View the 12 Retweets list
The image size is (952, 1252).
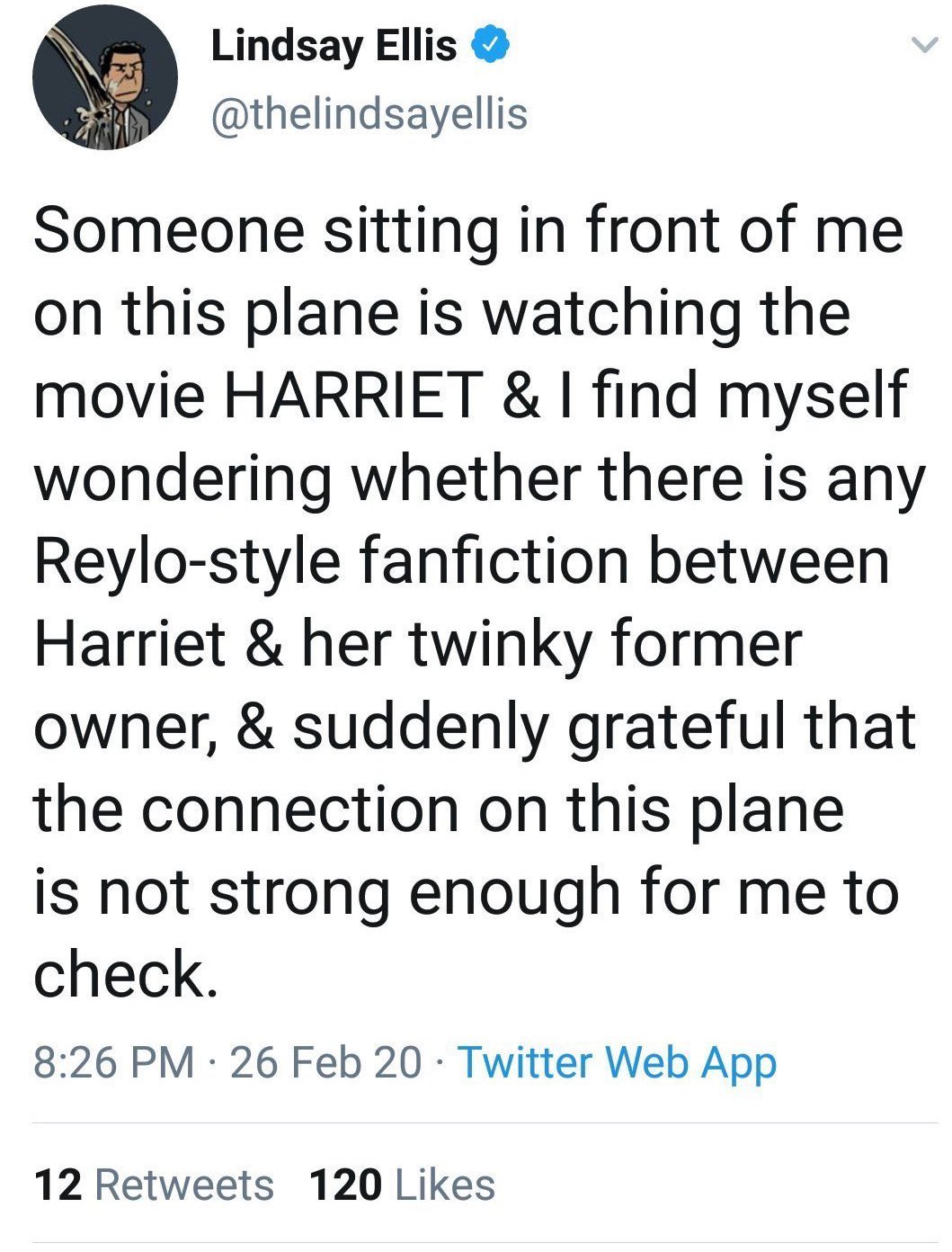(154, 1185)
